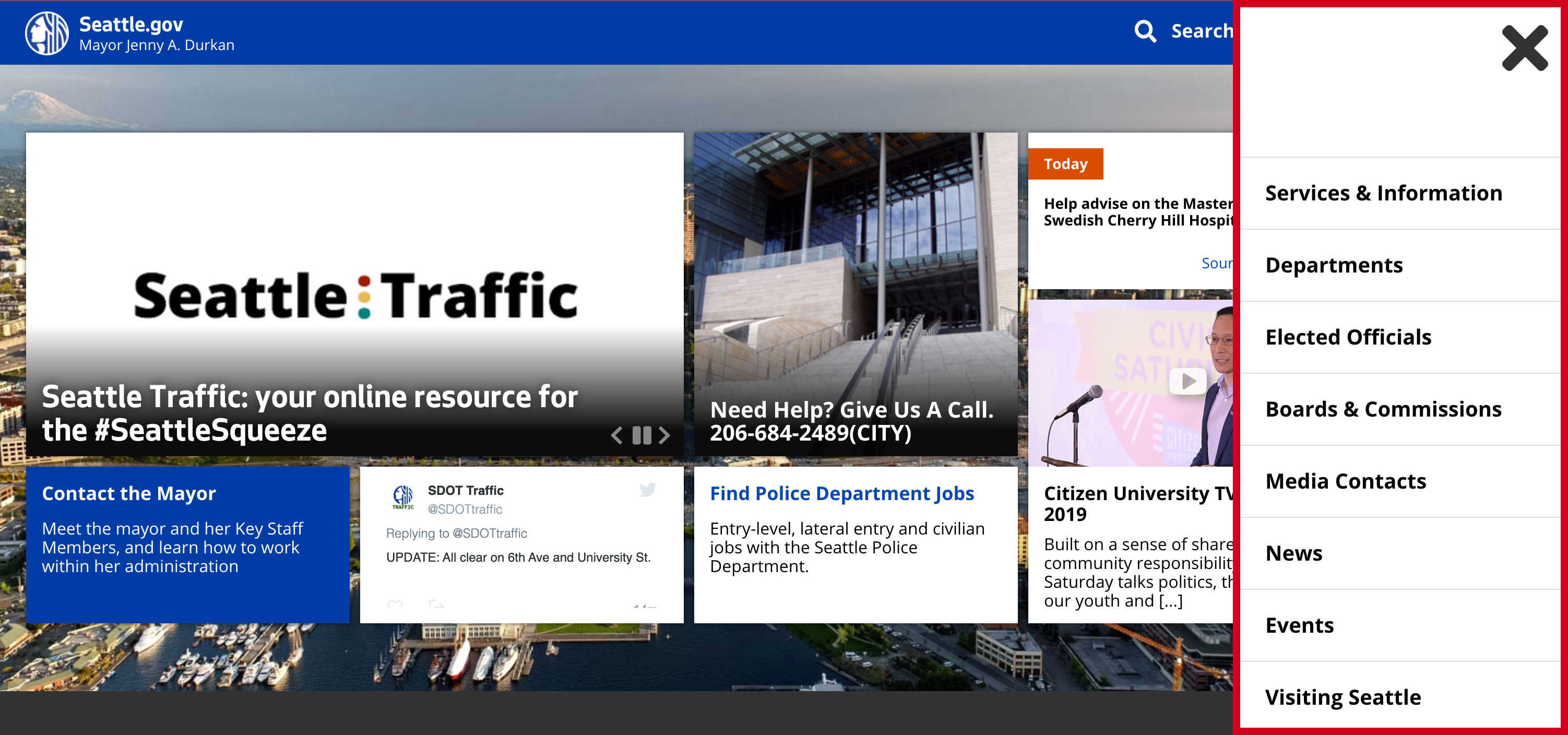Click Find Police Department Jobs link
Viewport: 1568px width, 735px height.
841,493
